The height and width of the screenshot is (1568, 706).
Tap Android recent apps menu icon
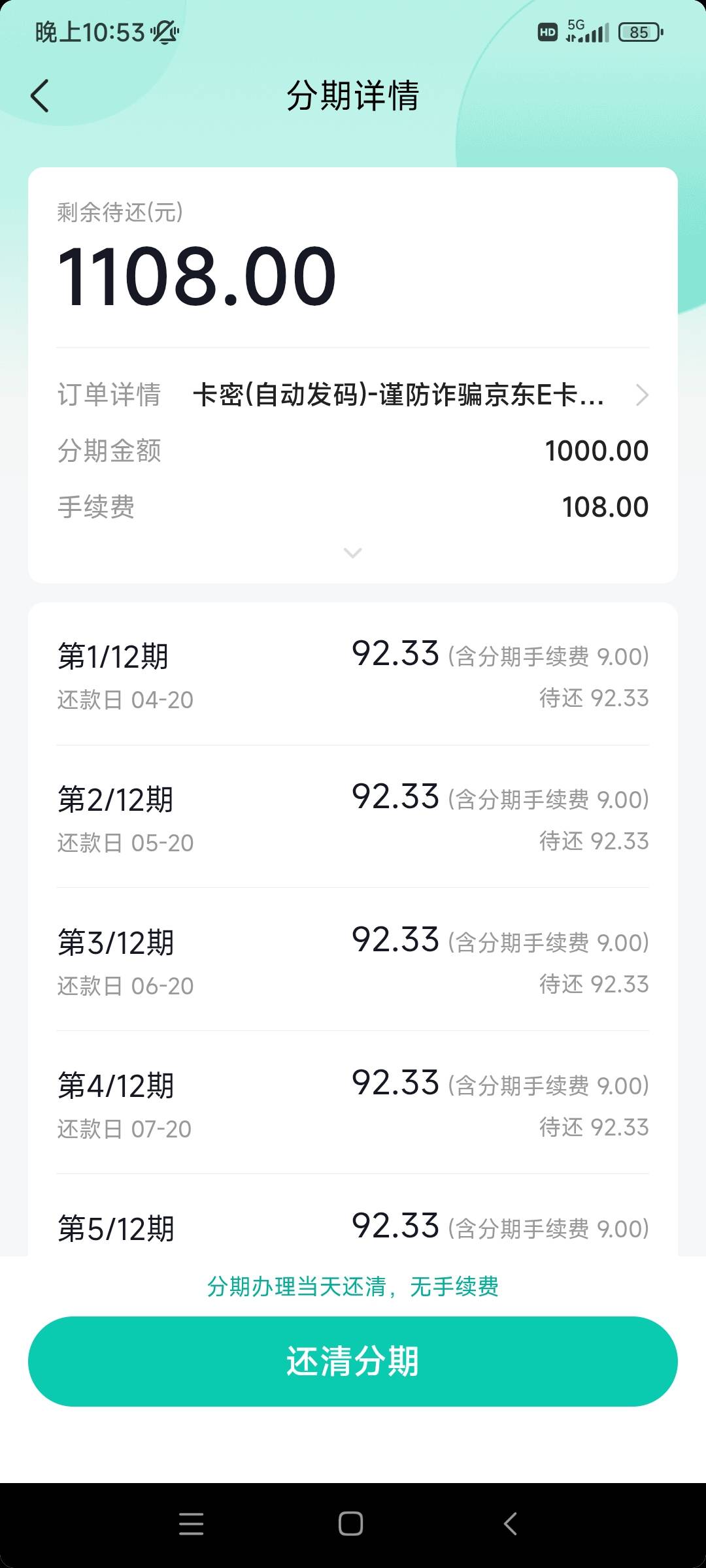point(191,1524)
